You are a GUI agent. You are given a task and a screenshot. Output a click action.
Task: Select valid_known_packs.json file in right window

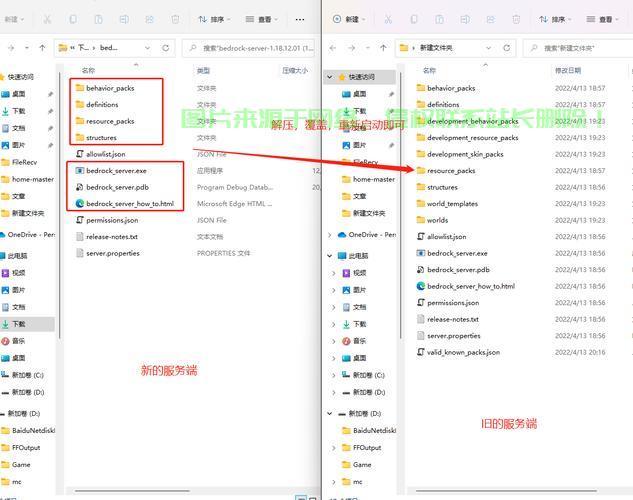click(x=463, y=352)
